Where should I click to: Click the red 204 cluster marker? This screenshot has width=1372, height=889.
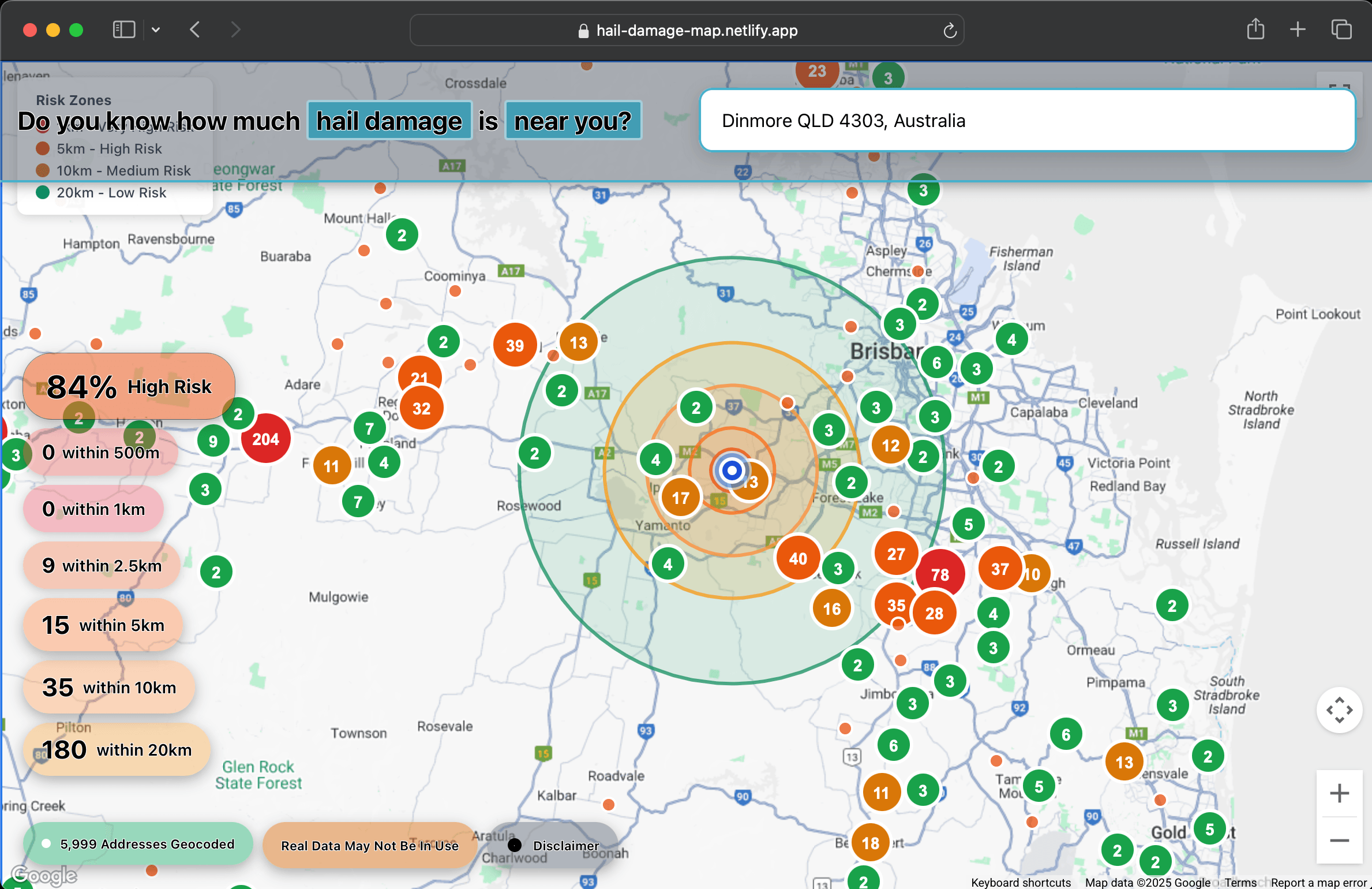(x=265, y=439)
